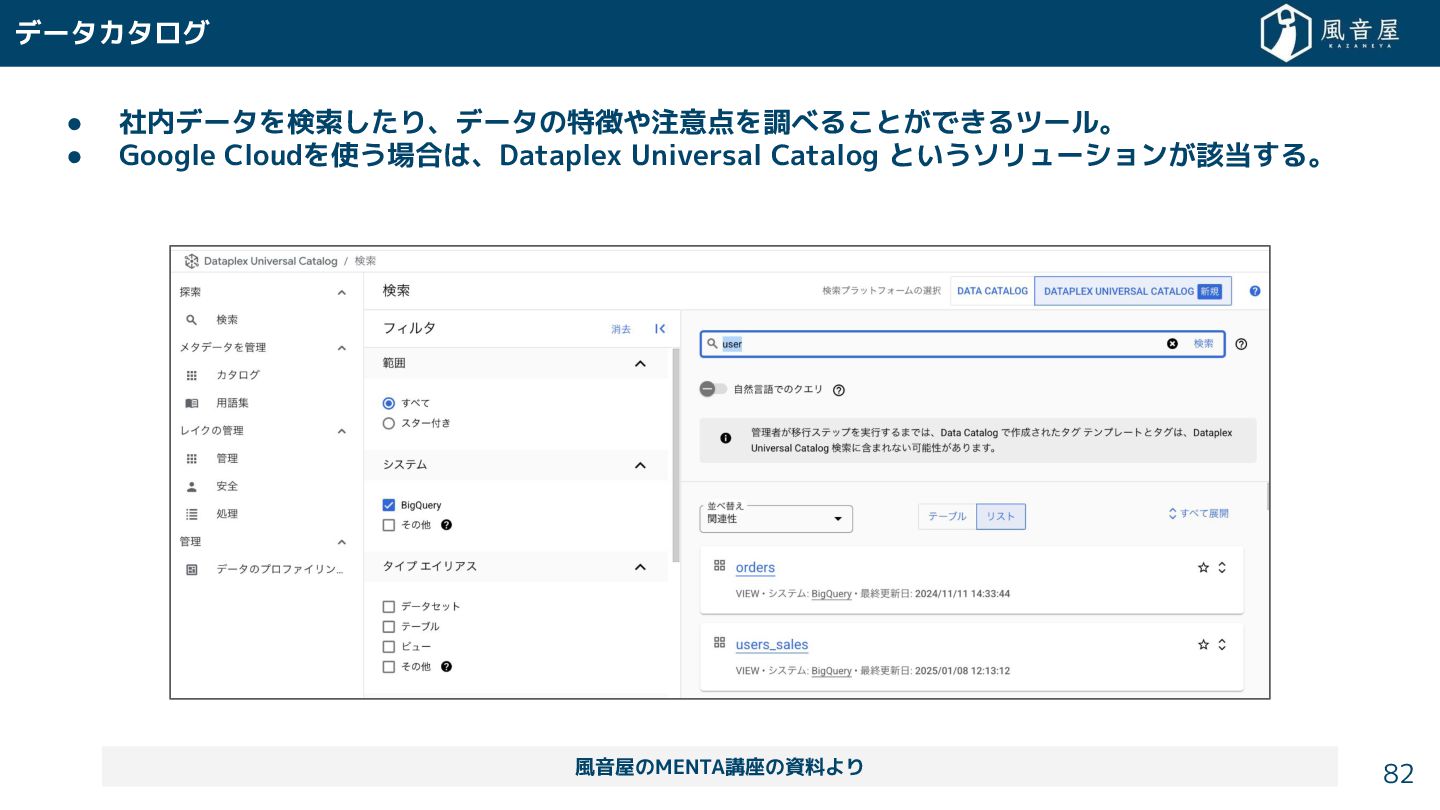Click すべて展開 to expand all results
Screen dimensions: 1440x810
[1198, 514]
